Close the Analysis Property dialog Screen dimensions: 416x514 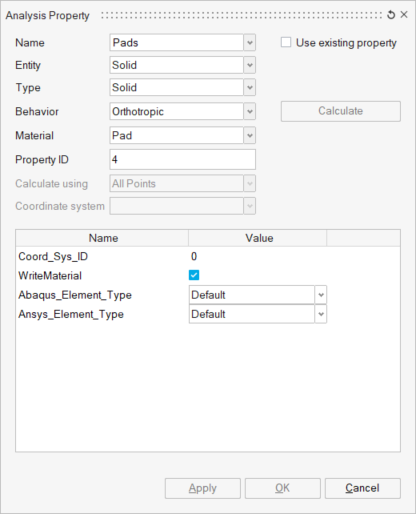coord(404,15)
